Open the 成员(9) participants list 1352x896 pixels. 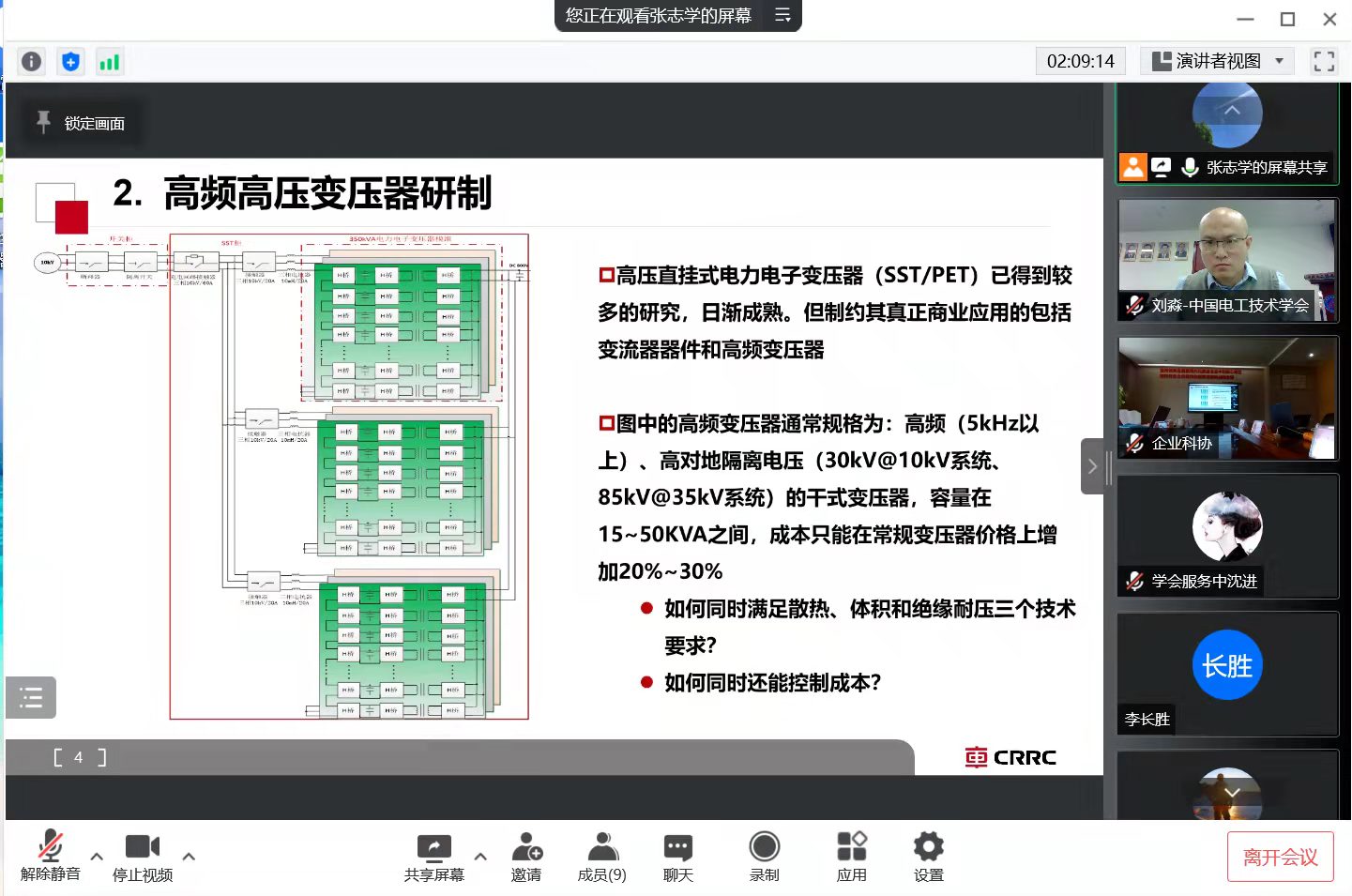pyautogui.click(x=601, y=857)
